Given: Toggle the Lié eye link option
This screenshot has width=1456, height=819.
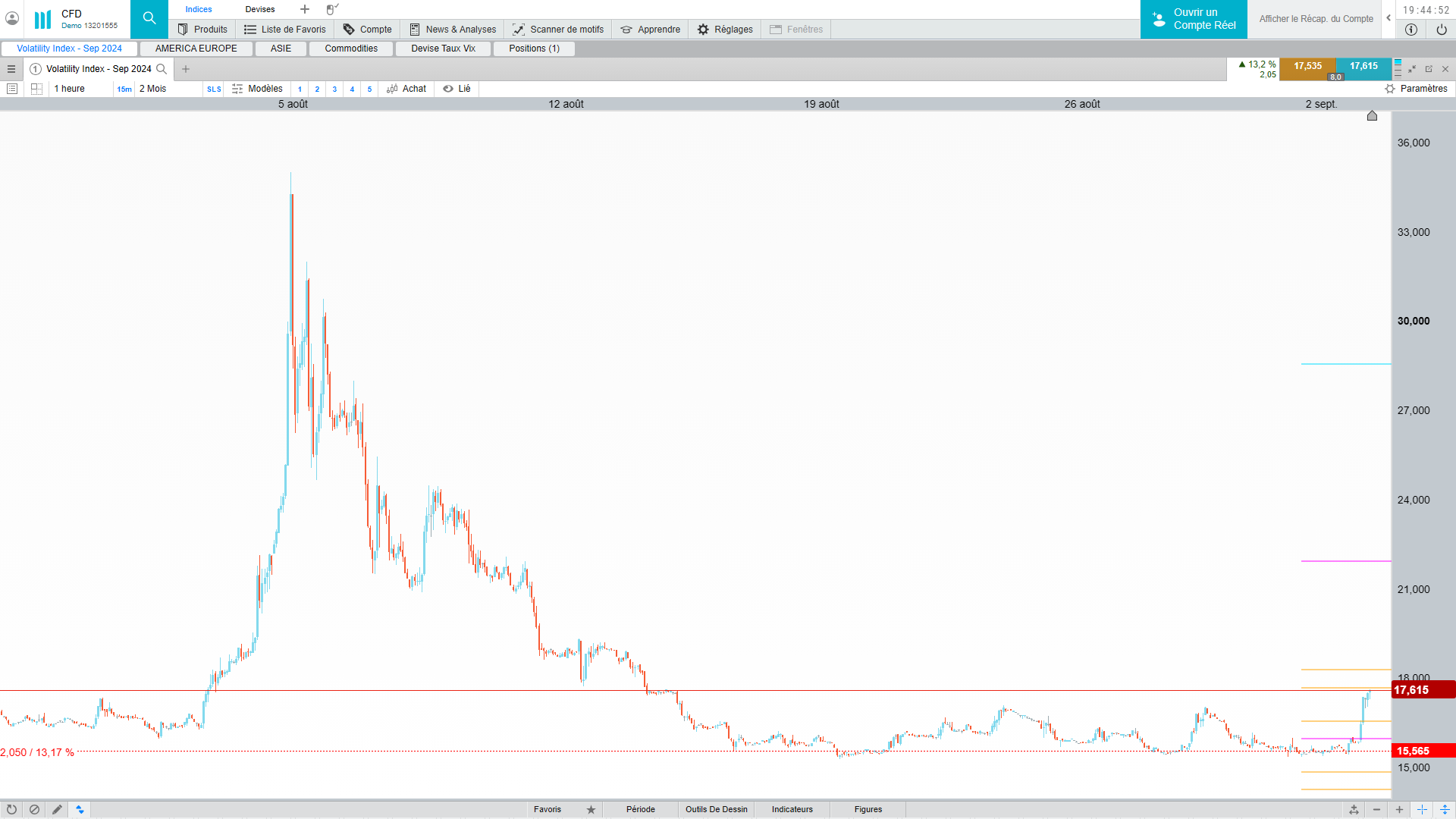Looking at the screenshot, I should tap(457, 89).
